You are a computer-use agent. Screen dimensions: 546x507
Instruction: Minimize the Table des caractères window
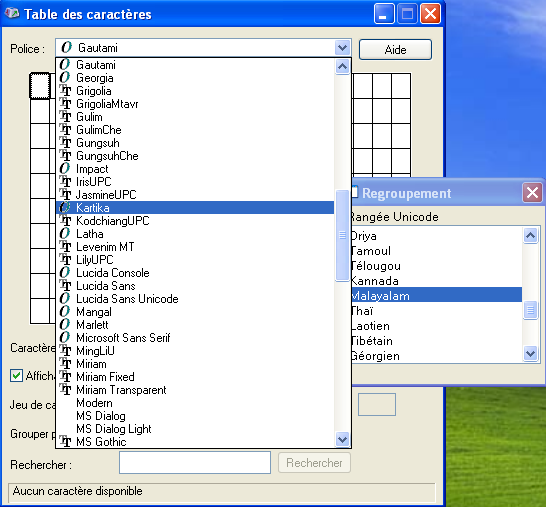pyautogui.click(x=384, y=14)
